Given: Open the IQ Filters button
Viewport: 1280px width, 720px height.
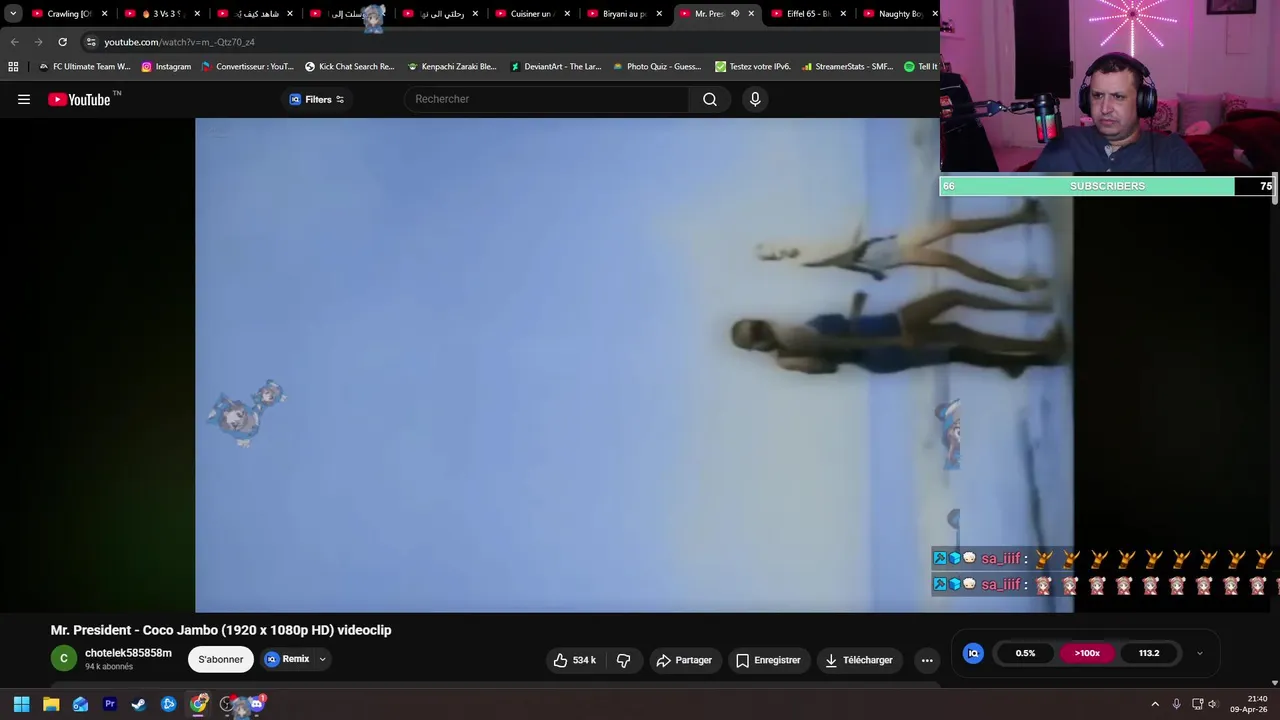Looking at the screenshot, I should [x=316, y=99].
